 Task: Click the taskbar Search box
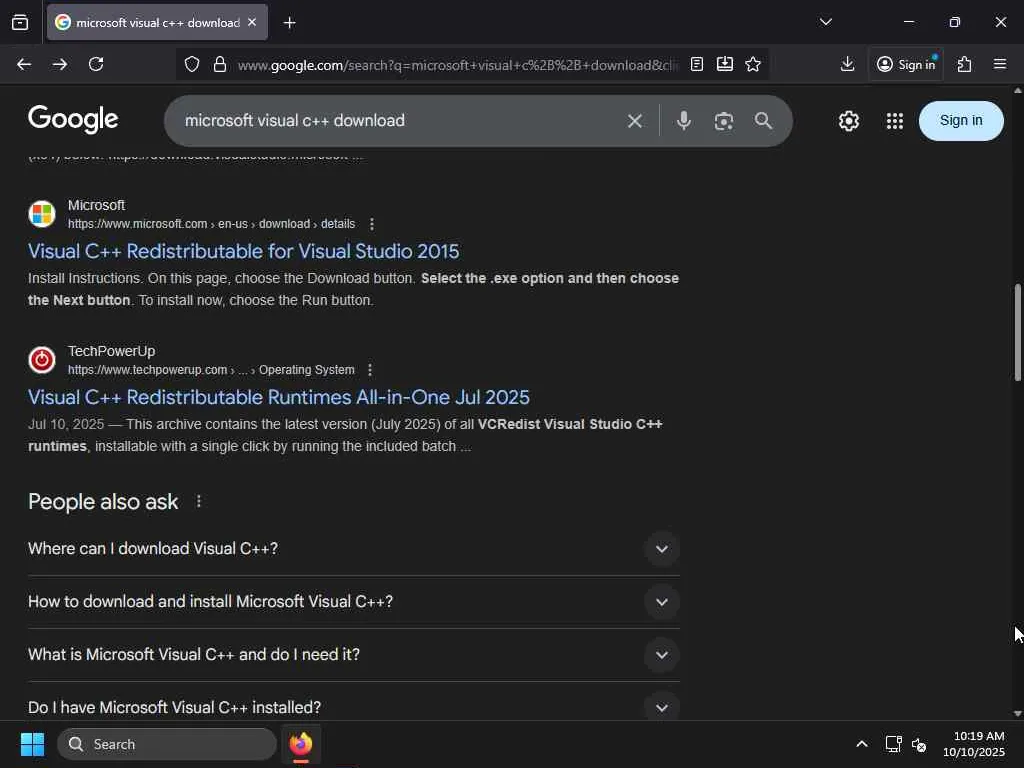[x=167, y=744]
